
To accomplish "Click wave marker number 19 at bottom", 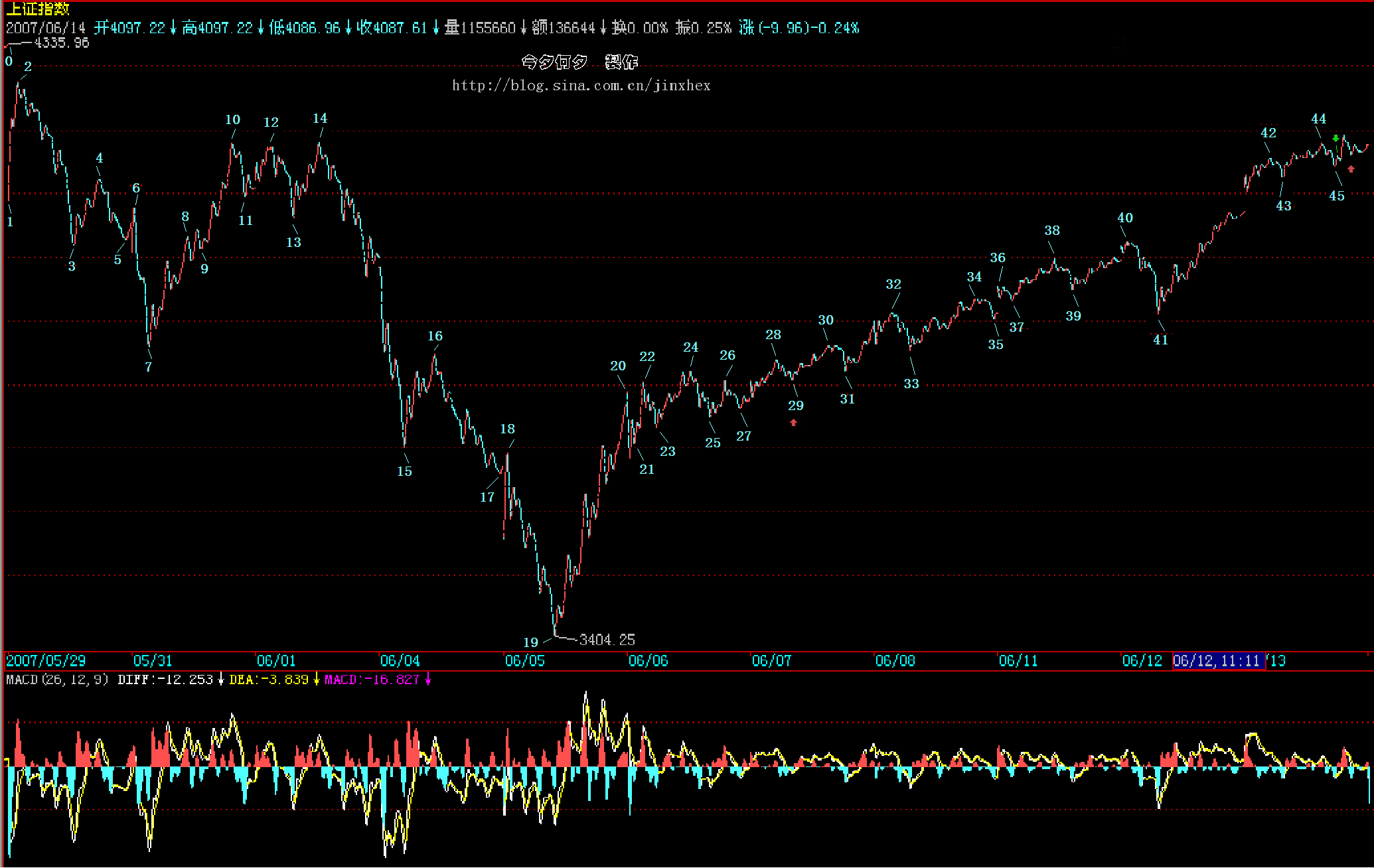I will tap(530, 642).
